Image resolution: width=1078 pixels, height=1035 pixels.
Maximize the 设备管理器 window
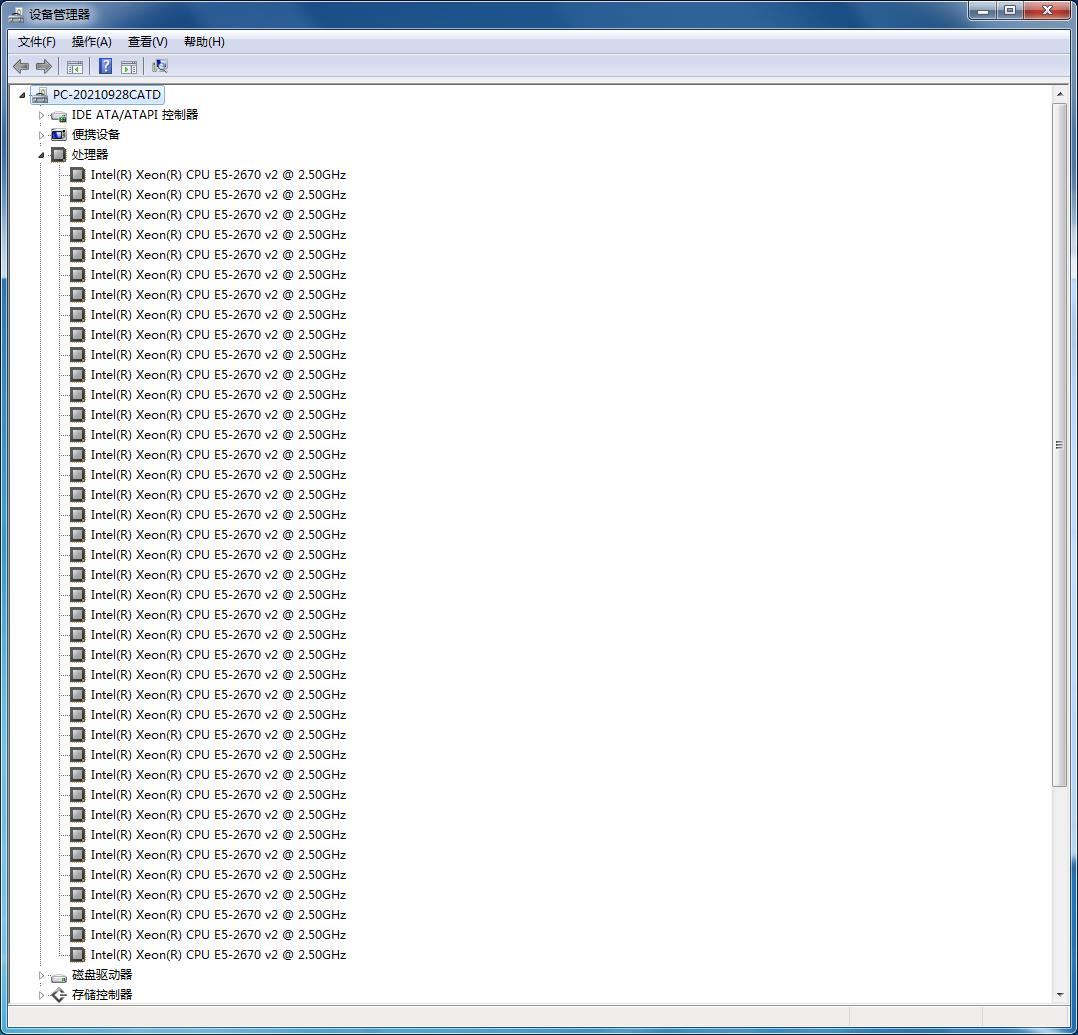[1010, 10]
